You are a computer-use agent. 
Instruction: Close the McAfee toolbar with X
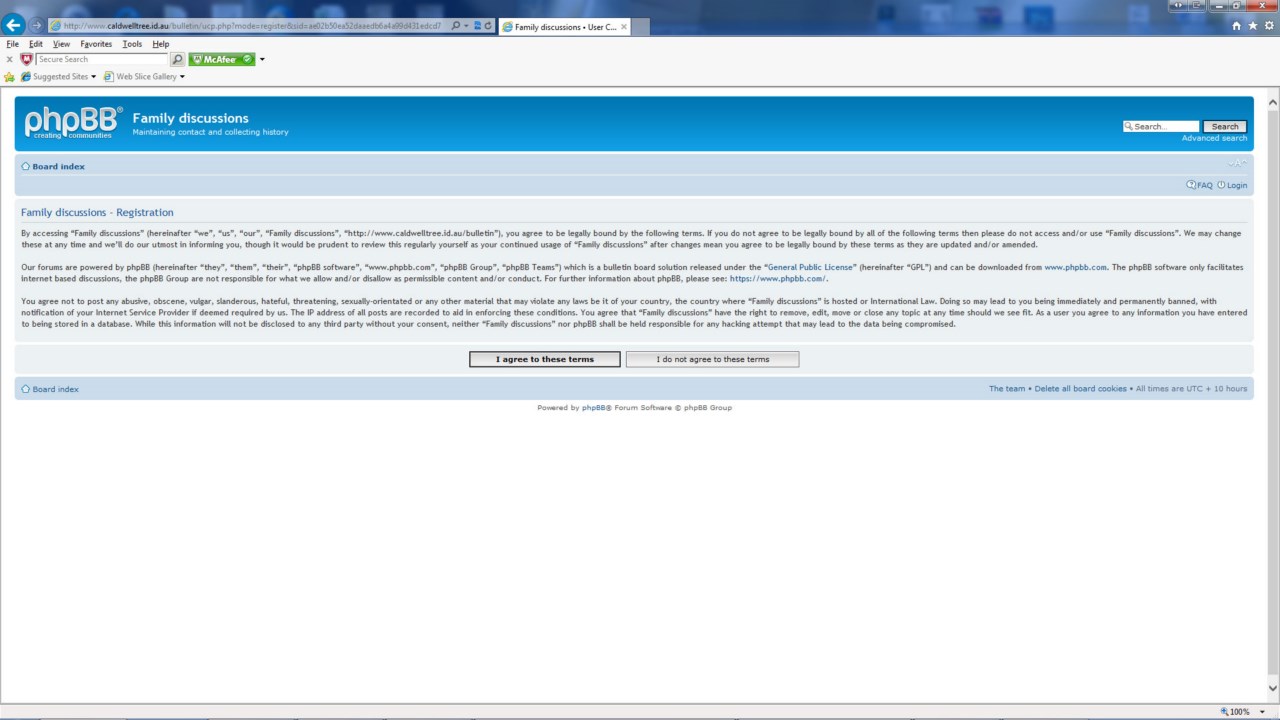10,59
